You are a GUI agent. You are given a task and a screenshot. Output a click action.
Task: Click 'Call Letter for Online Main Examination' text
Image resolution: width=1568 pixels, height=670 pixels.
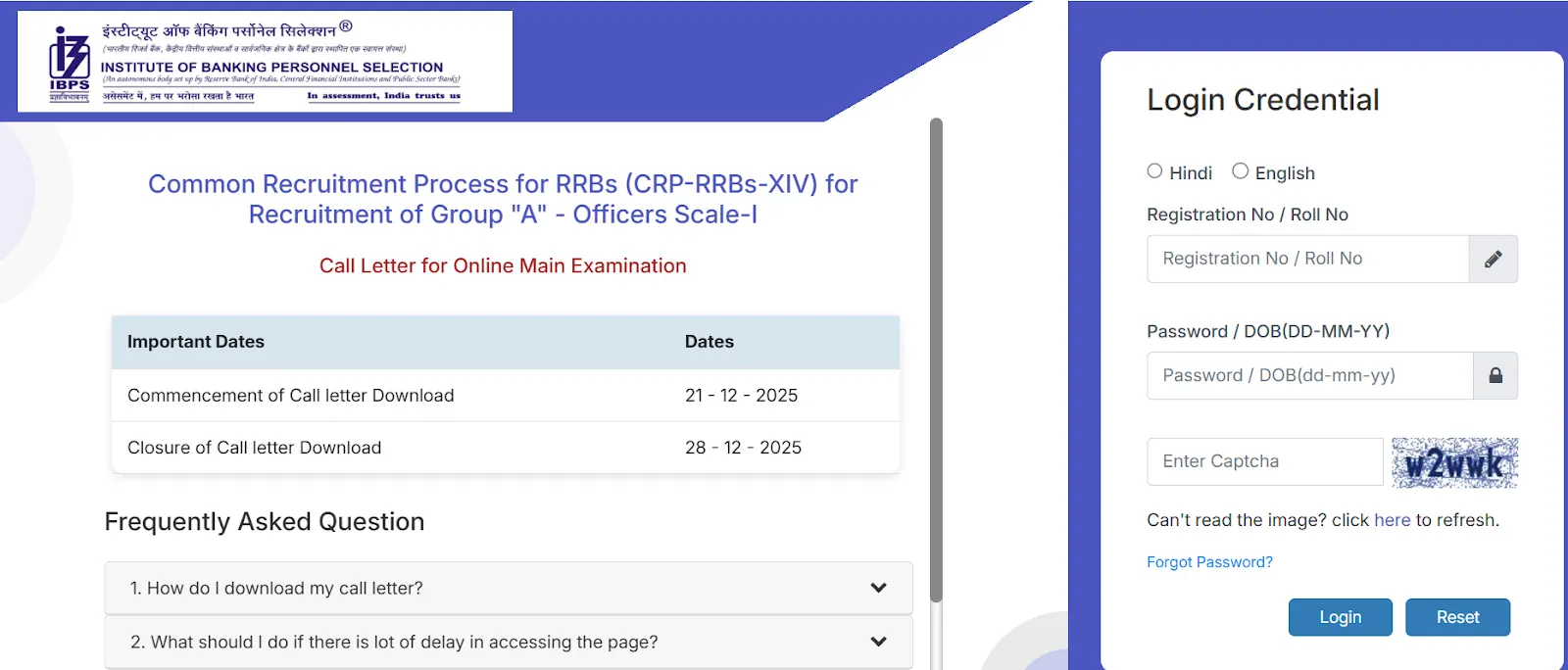[503, 265]
